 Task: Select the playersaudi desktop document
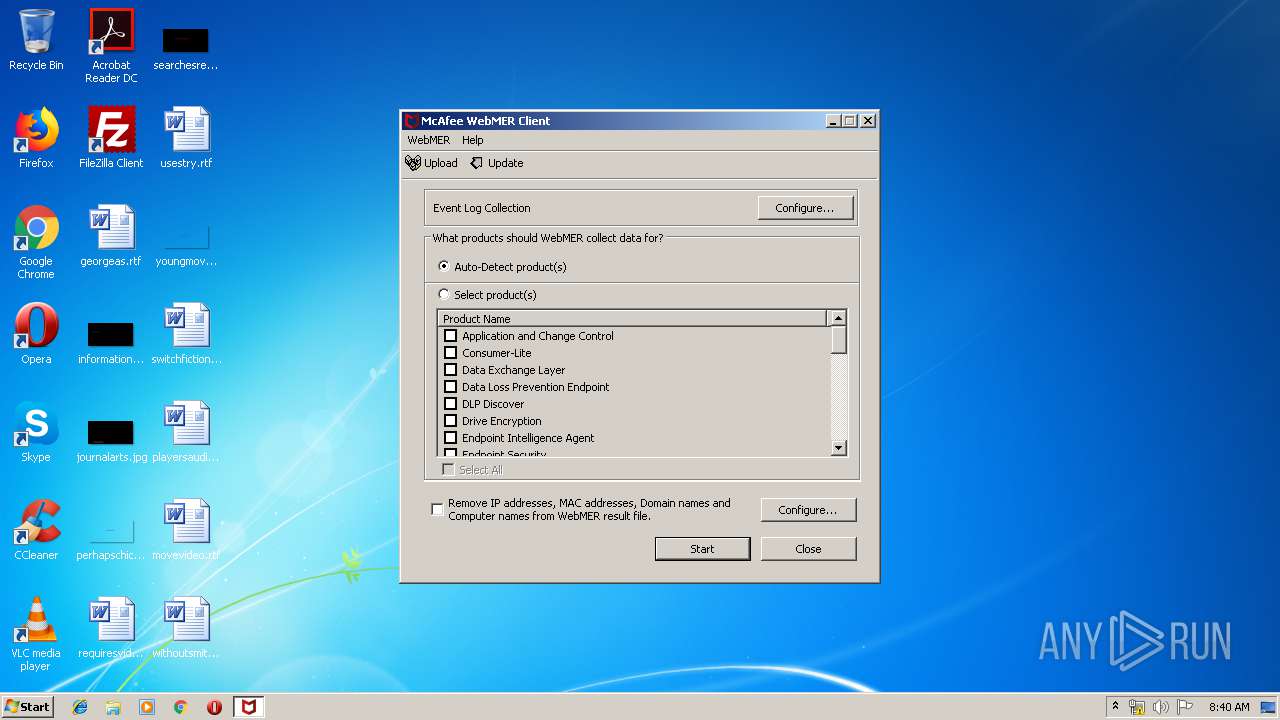click(x=186, y=432)
